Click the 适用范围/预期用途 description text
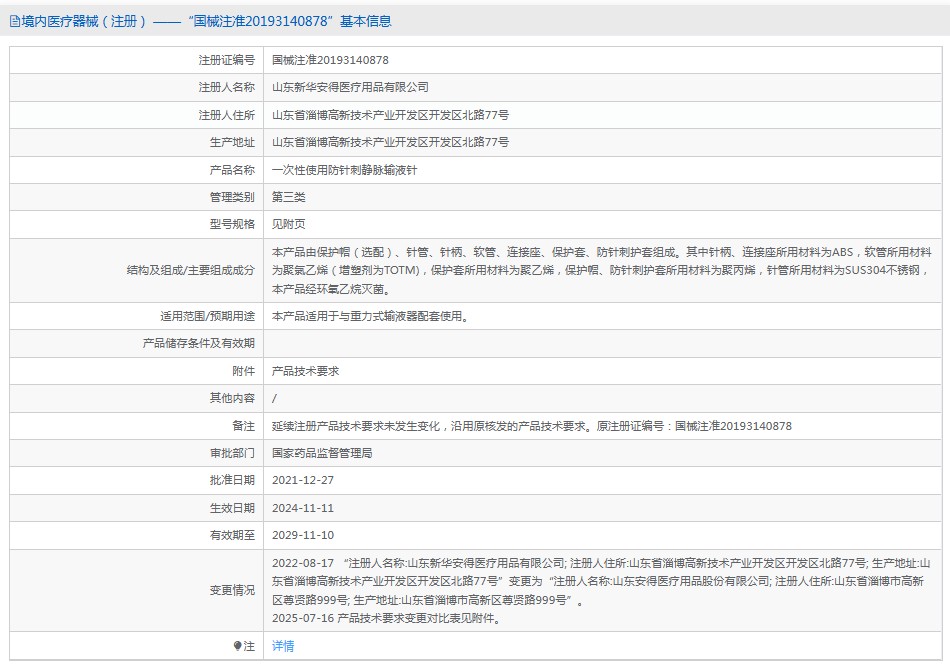This screenshot has height=666, width=950. [x=371, y=316]
